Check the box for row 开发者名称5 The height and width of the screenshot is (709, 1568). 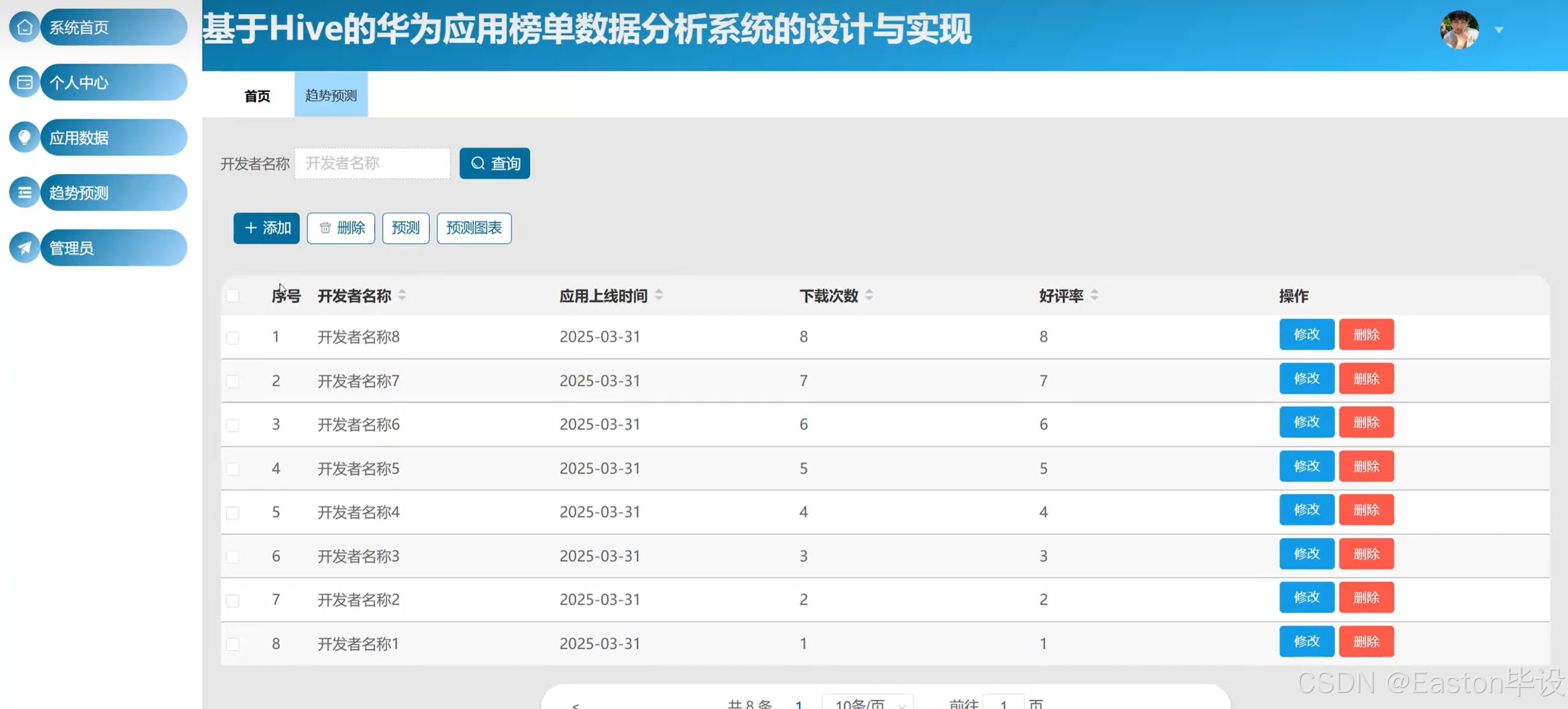[232, 469]
